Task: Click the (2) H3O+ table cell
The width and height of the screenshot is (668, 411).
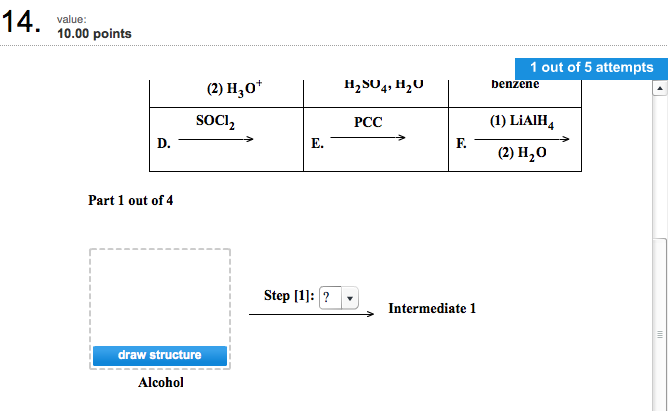Action: [226, 94]
